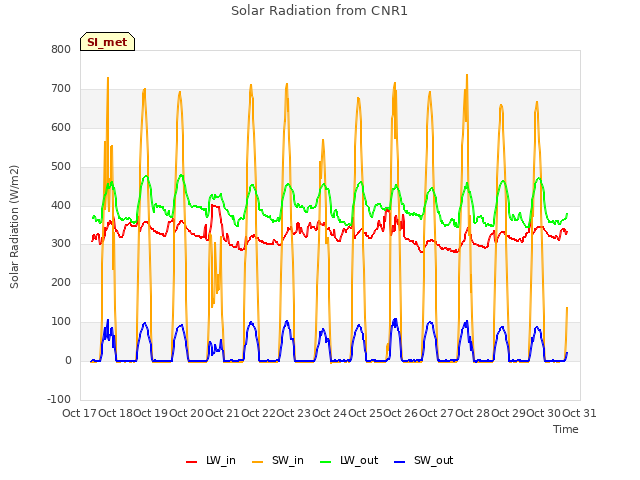Image resolution: width=640 pixels, height=480 pixels.
Task: Click the Oct 24 x-axis tick label
Action: pos(329,413)
